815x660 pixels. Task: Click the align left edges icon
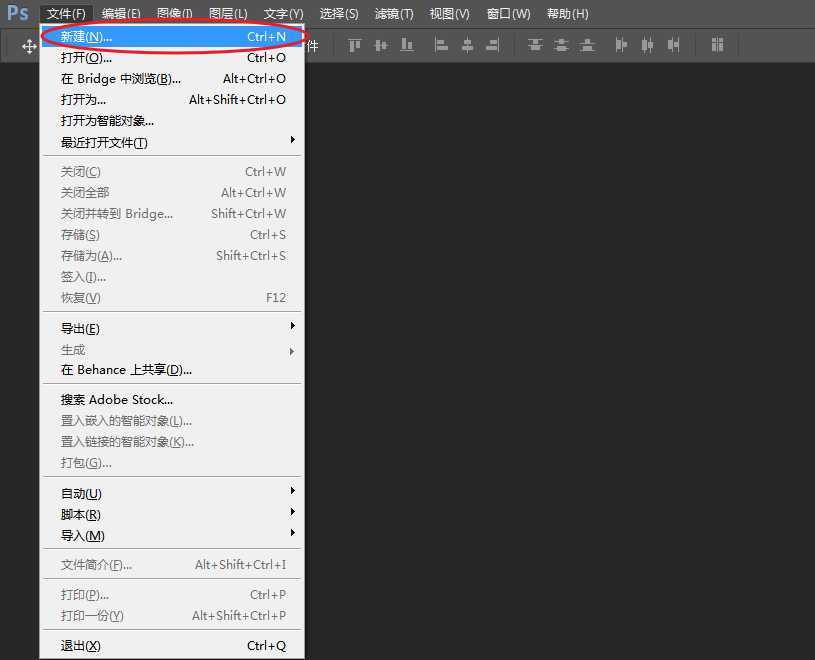pyautogui.click(x=440, y=46)
